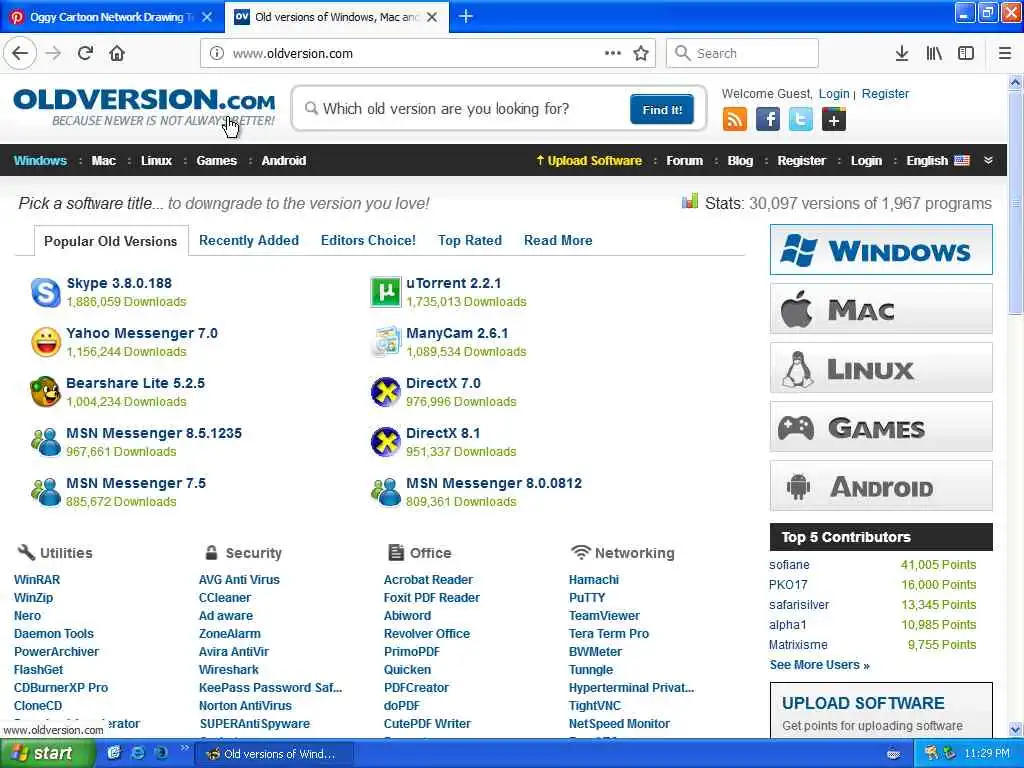Open Games in the navigation bar
Image resolution: width=1024 pixels, height=768 pixels.
pyautogui.click(x=216, y=161)
